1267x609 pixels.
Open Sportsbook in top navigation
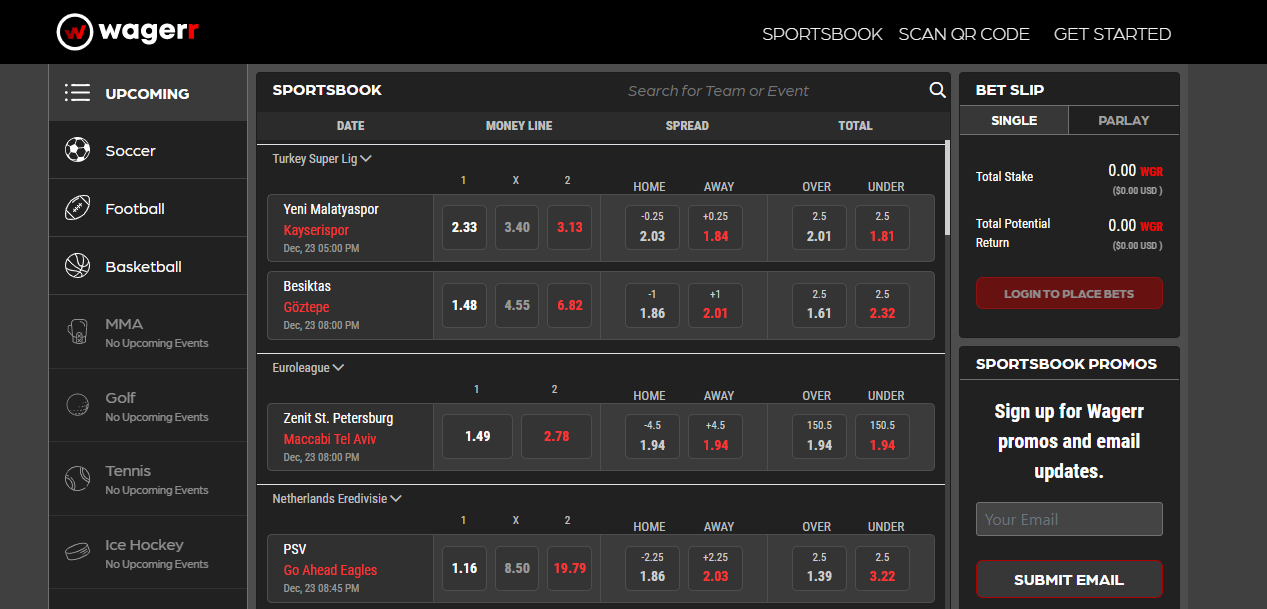(x=822, y=34)
